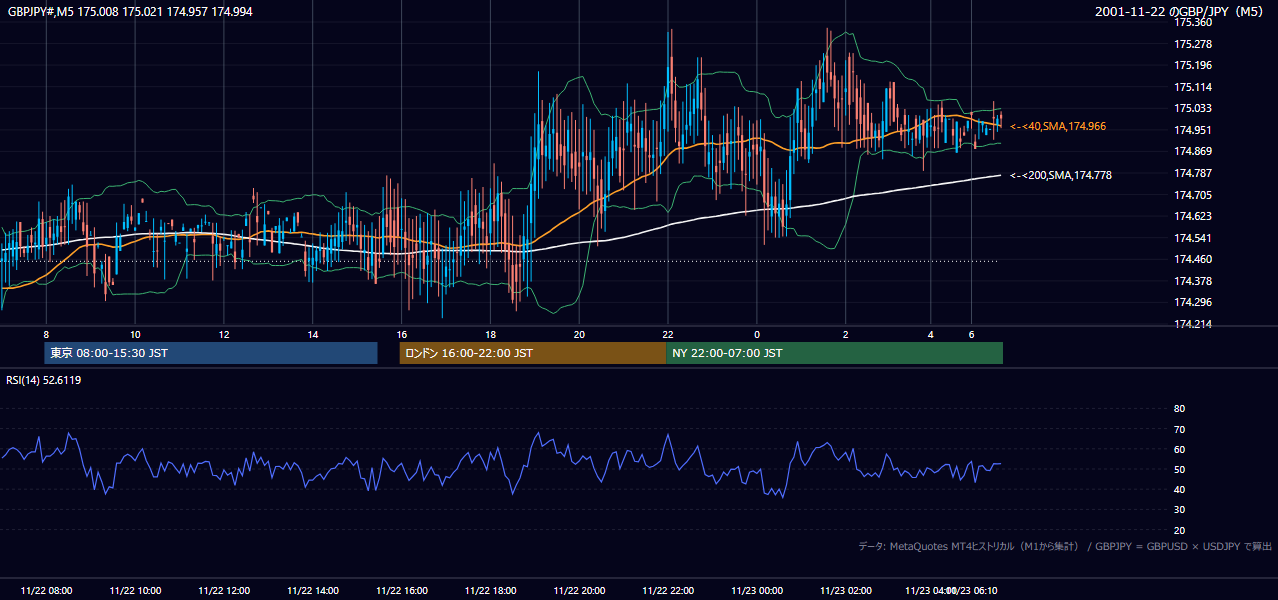Click the 11/22 10:00 bottom date label
Viewport: 1278px width, 600px height.
coord(135,590)
